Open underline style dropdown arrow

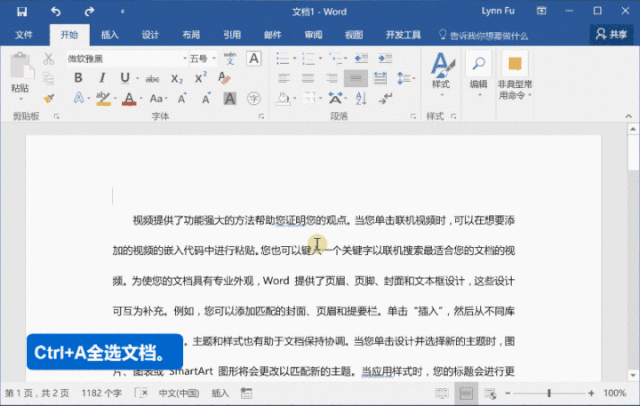[137, 78]
